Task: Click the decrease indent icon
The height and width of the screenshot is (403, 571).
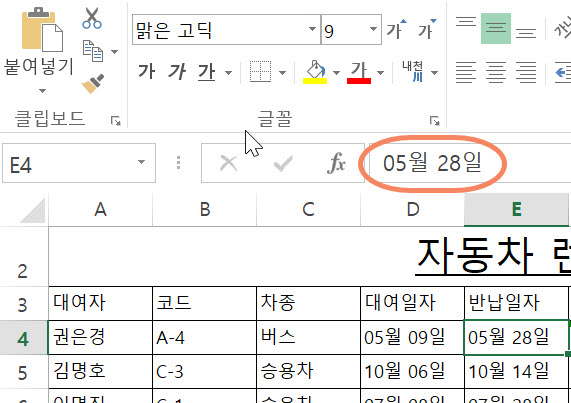Action: [x=563, y=72]
